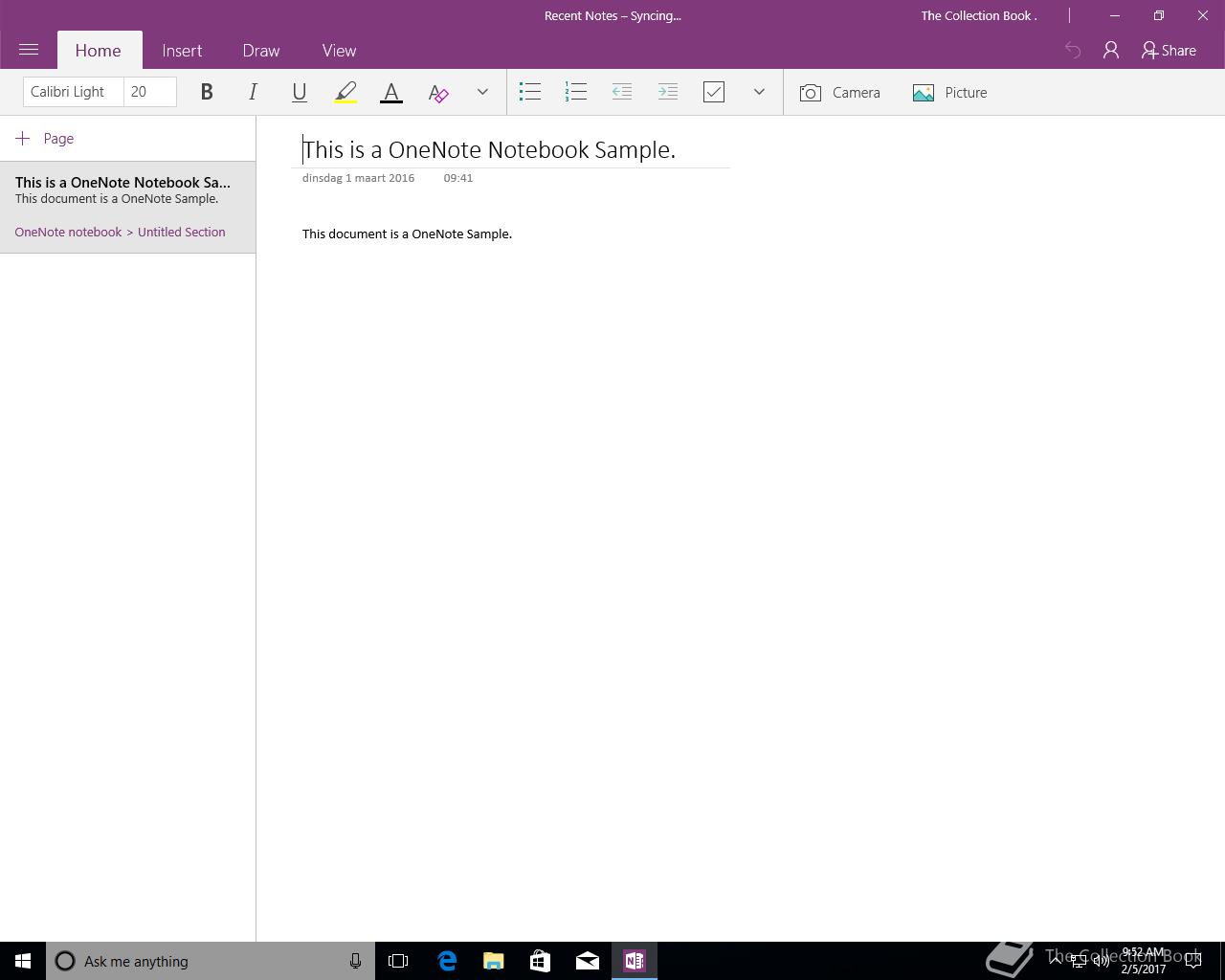
Task: Show hidden system tray icons
Action: point(1056,961)
